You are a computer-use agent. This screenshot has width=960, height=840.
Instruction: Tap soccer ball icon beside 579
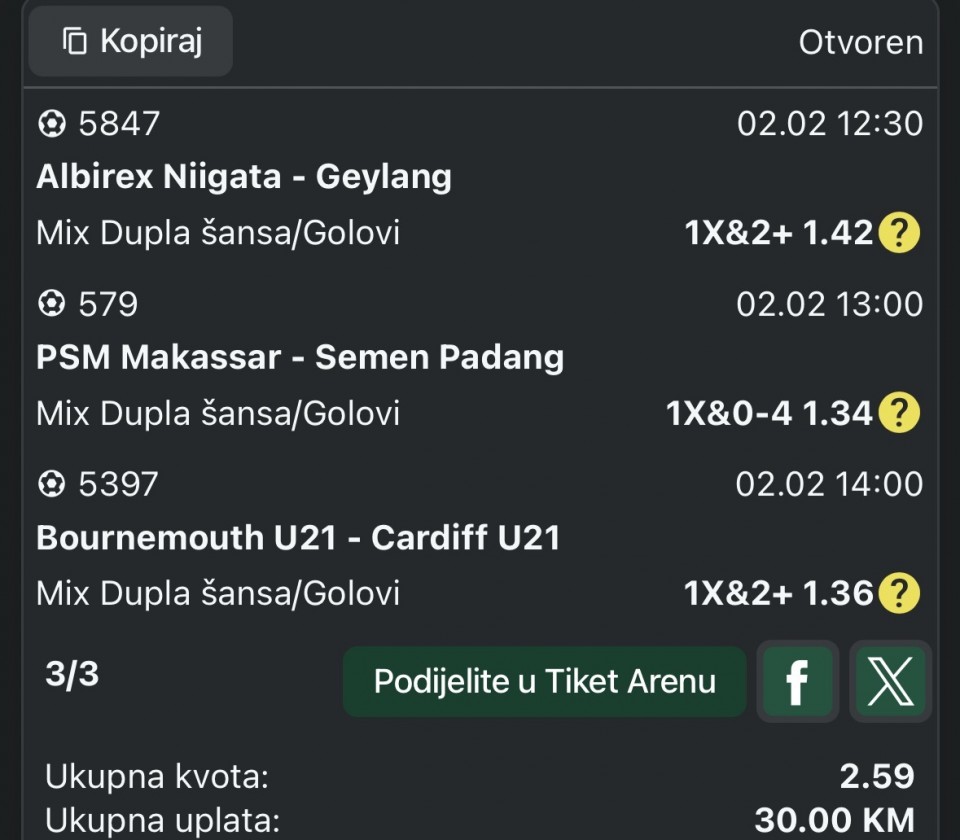pos(51,304)
